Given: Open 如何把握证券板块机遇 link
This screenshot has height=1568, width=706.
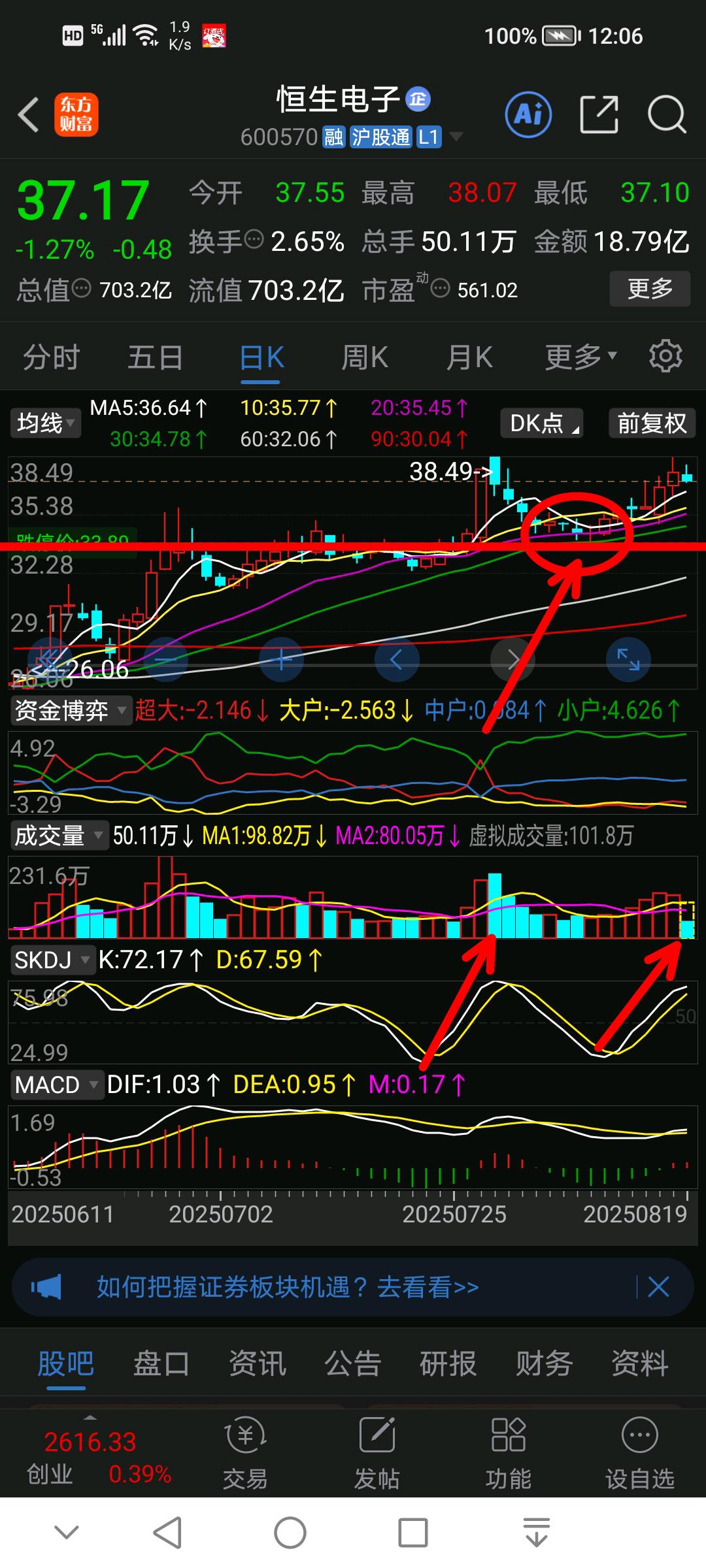Looking at the screenshot, I should pos(288,1287).
